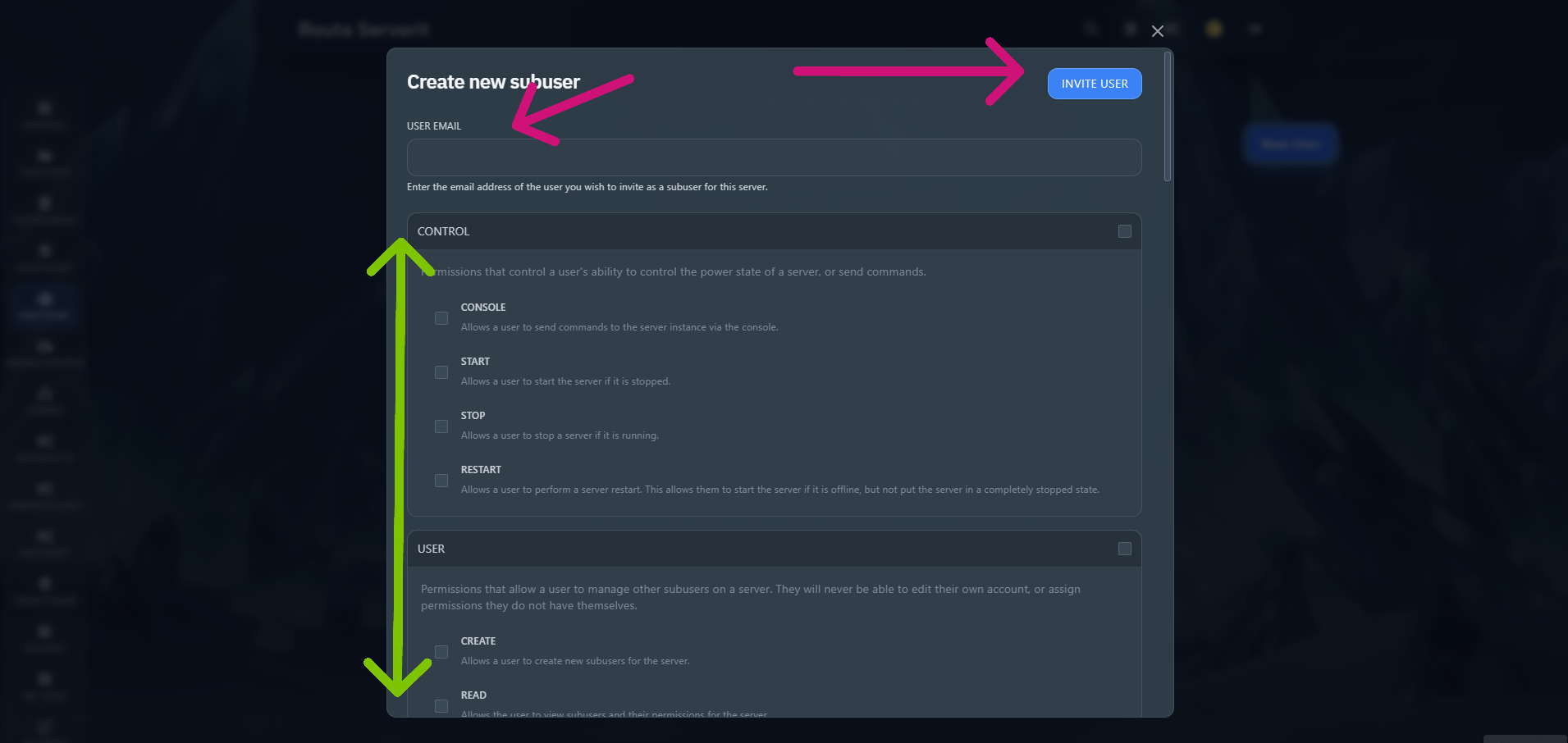The image size is (1568, 743).
Task: Check the Start permission checkbox
Action: point(441,372)
